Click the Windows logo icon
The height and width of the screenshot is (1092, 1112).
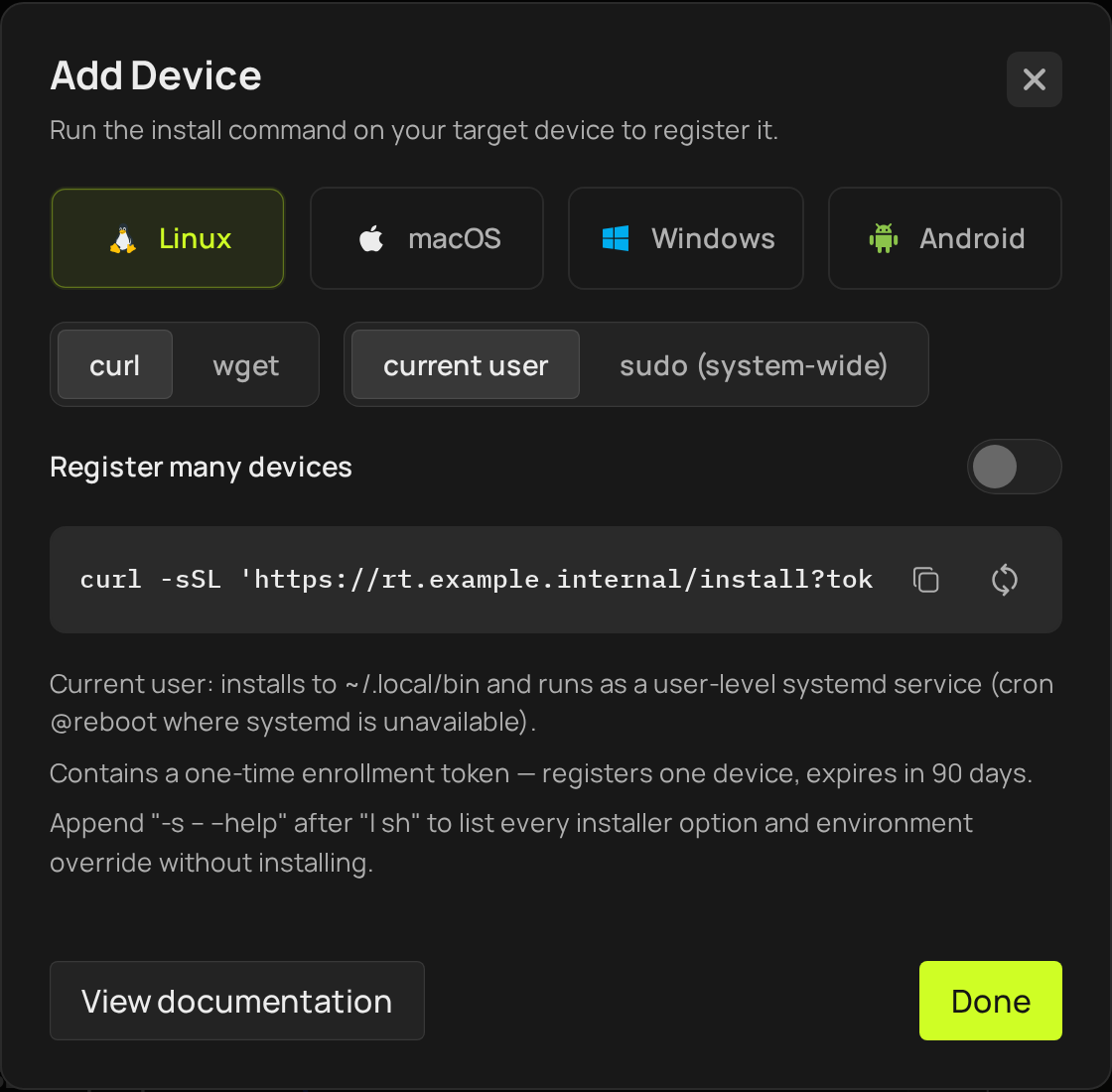pyautogui.click(x=615, y=238)
